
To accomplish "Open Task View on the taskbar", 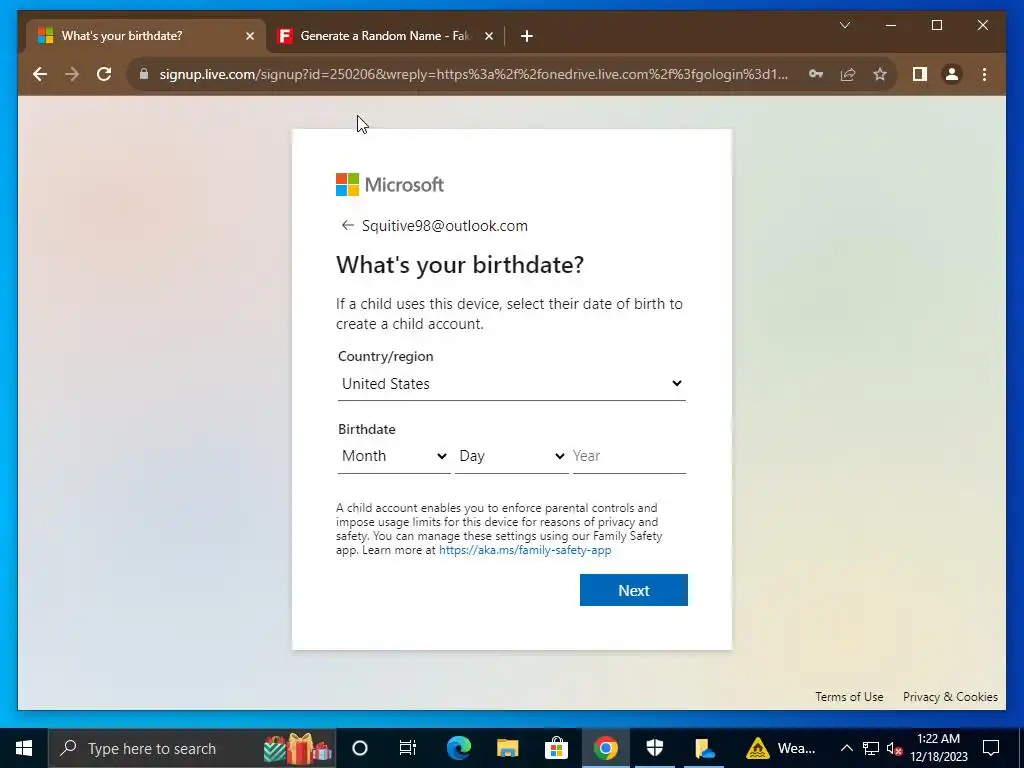I will pyautogui.click(x=408, y=748).
